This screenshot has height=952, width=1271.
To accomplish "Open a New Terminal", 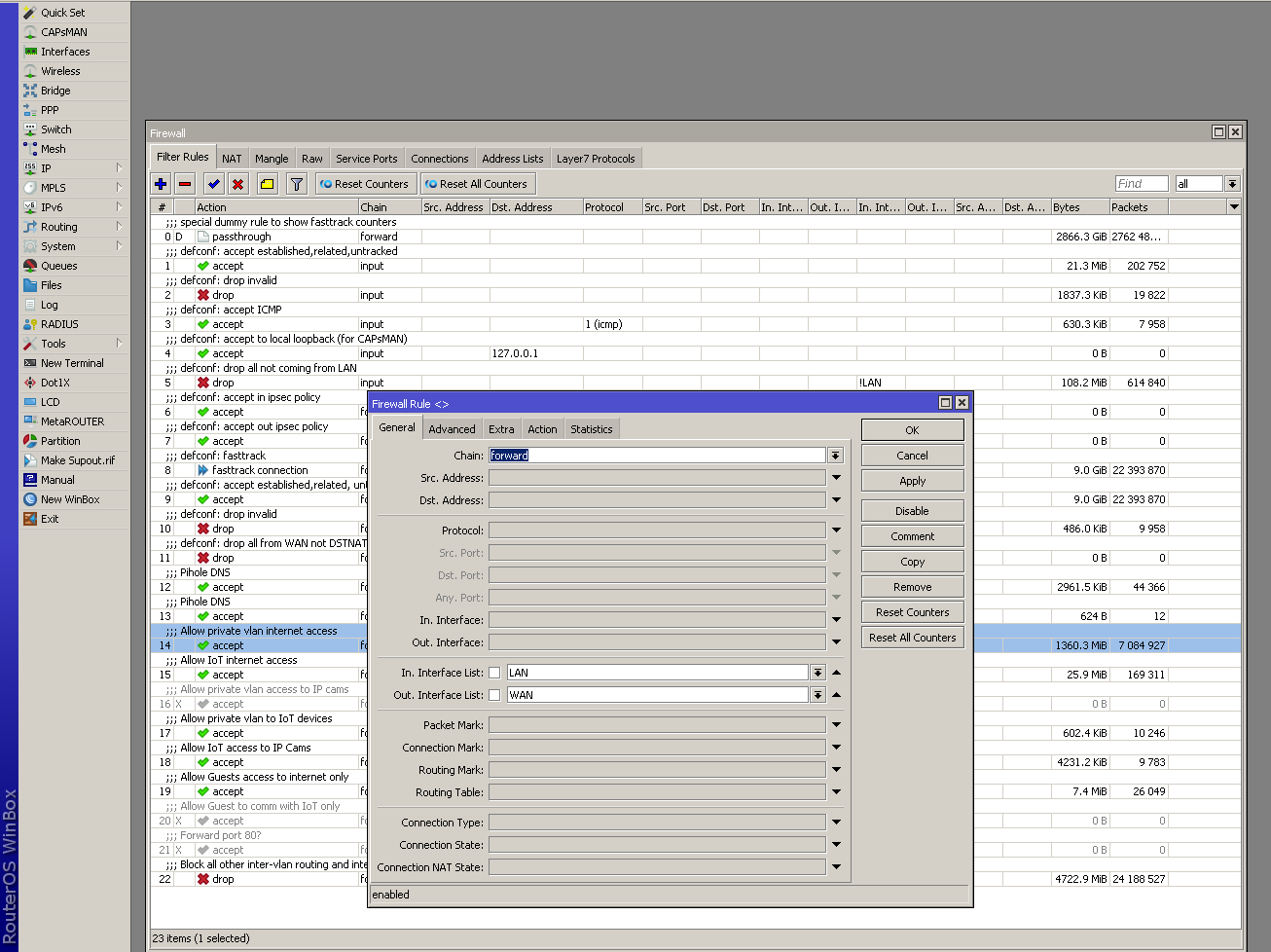I will [x=72, y=363].
